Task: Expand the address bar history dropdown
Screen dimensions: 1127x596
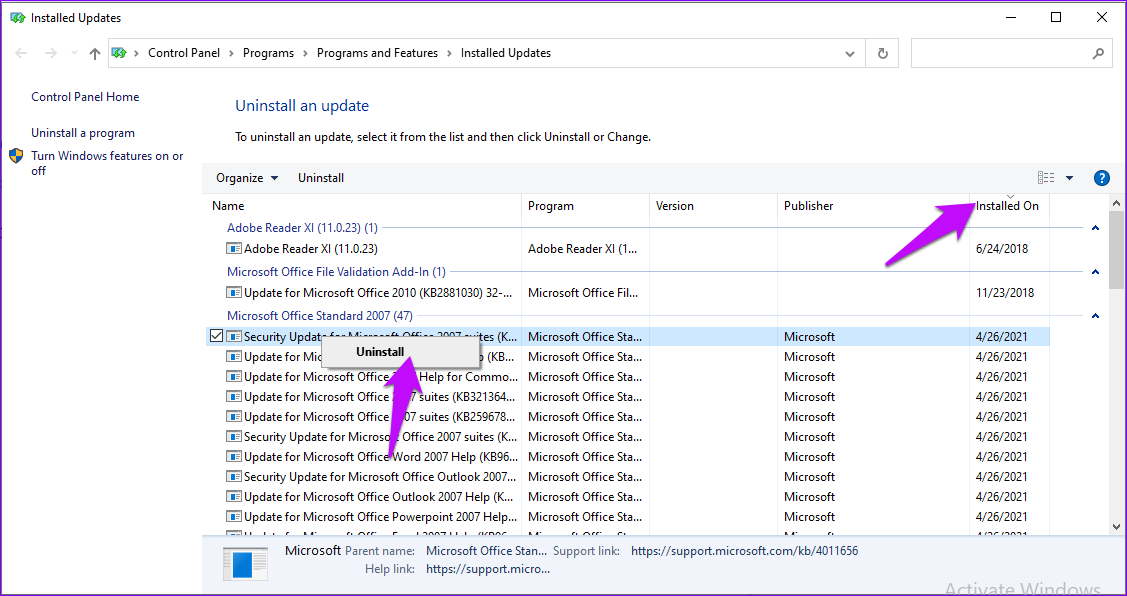Action: tap(850, 53)
